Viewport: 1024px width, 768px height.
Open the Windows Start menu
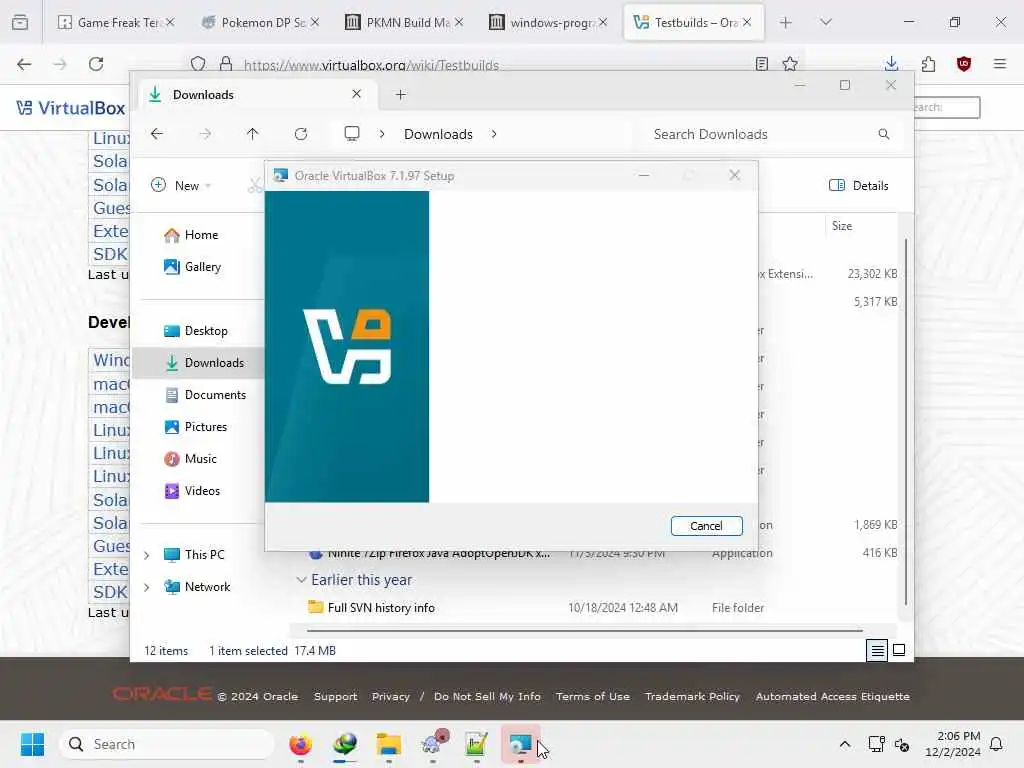click(x=32, y=744)
